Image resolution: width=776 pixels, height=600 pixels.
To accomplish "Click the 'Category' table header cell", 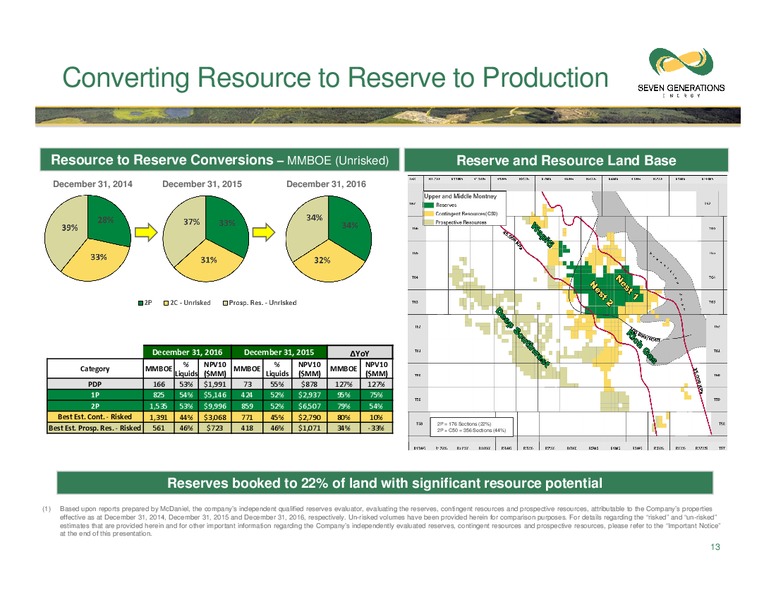I will click(x=95, y=369).
